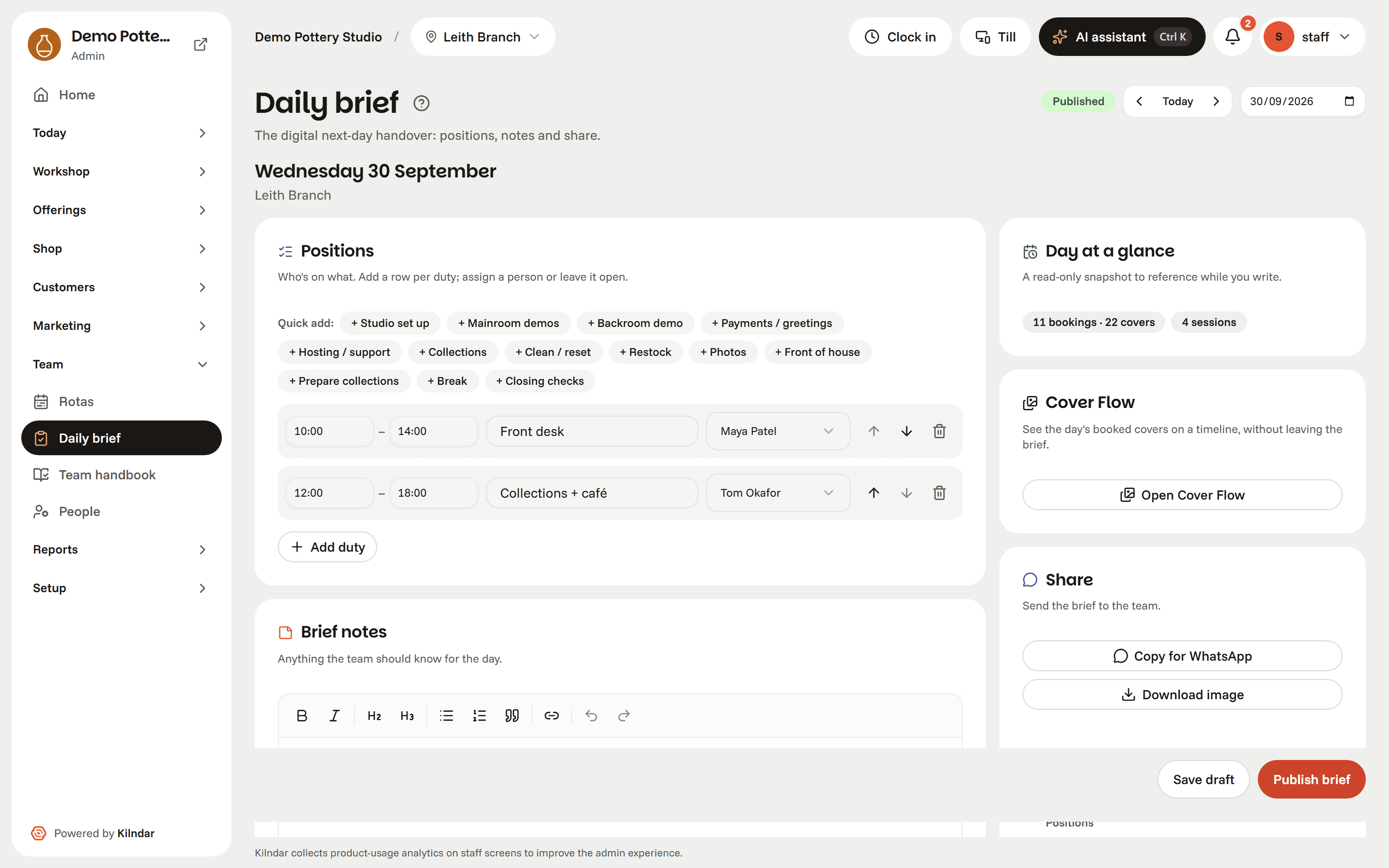Viewport: 1389px width, 868px height.
Task: Insert bullet list in notes editor
Action: 447,715
